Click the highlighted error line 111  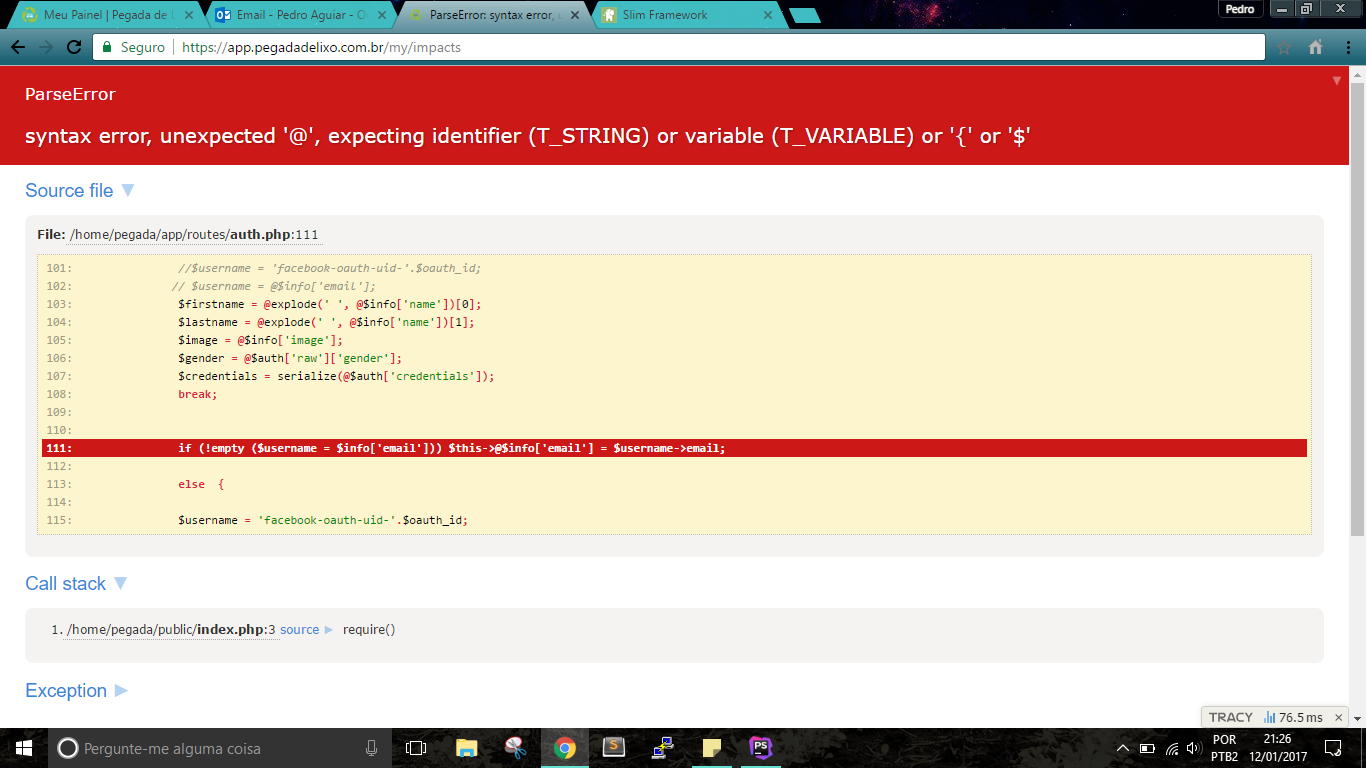pos(674,448)
